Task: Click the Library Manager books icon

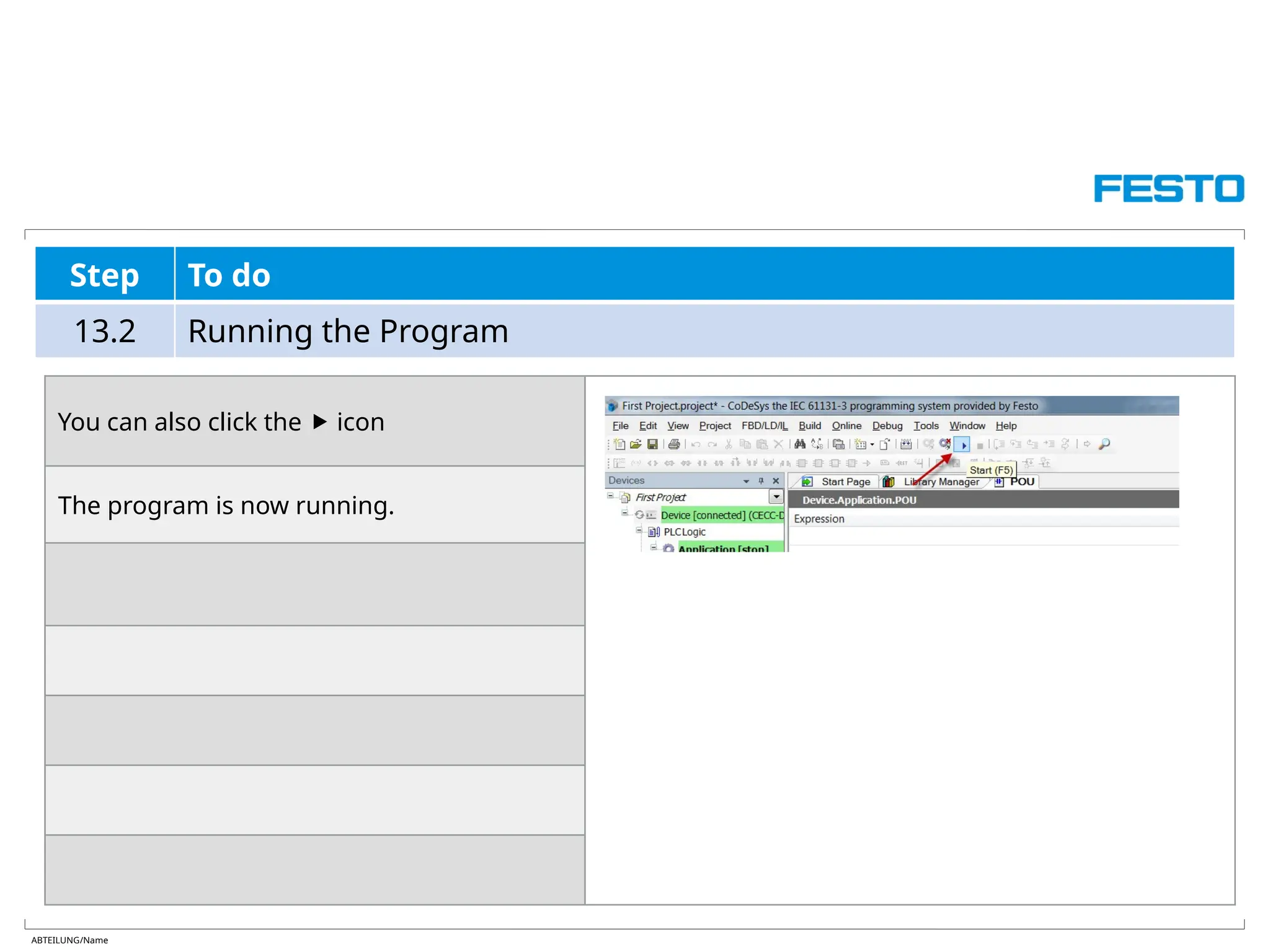Action: click(x=889, y=482)
